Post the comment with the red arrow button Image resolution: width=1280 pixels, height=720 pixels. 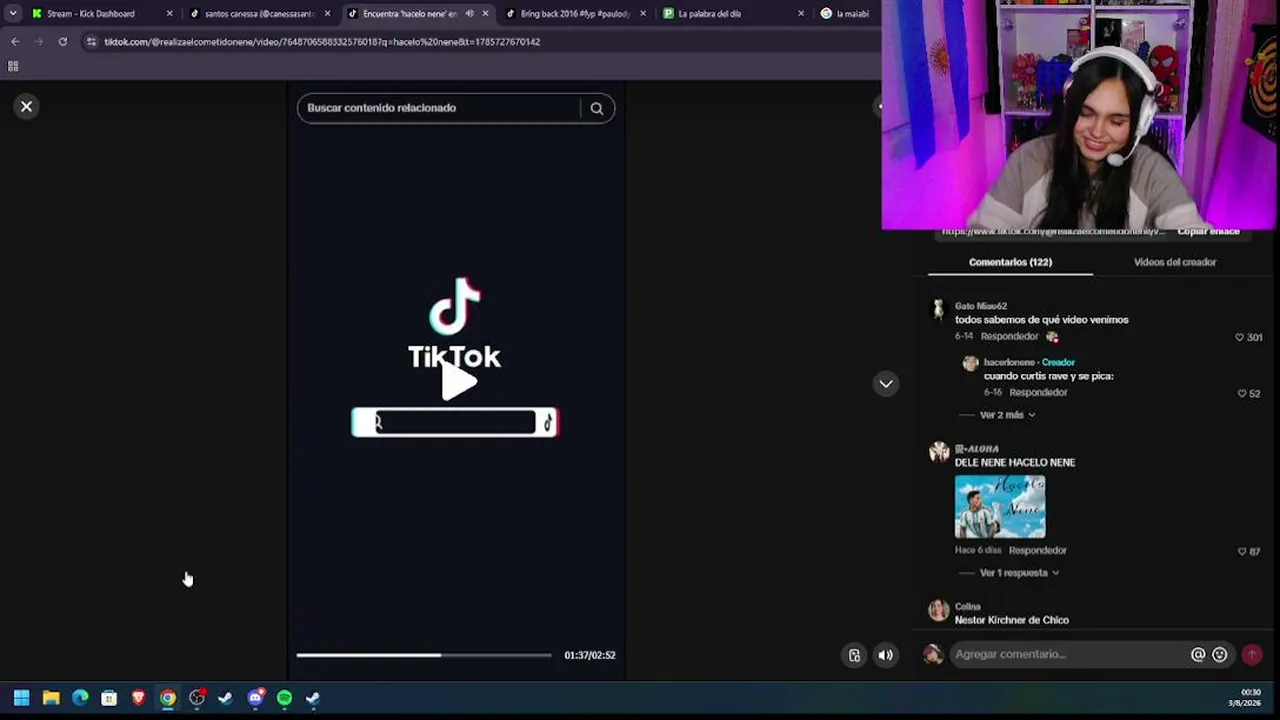[x=1252, y=655]
